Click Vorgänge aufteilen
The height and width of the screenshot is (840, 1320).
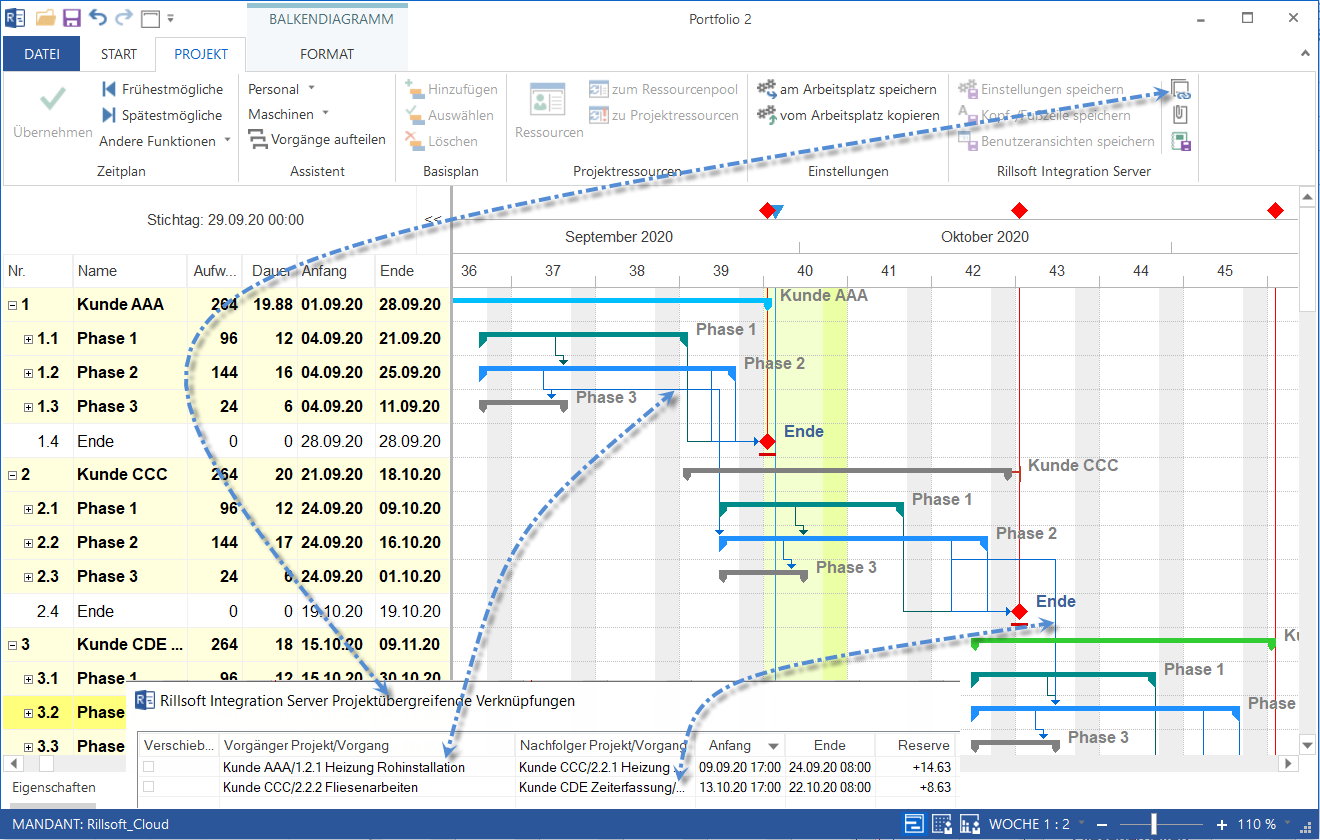point(317,140)
